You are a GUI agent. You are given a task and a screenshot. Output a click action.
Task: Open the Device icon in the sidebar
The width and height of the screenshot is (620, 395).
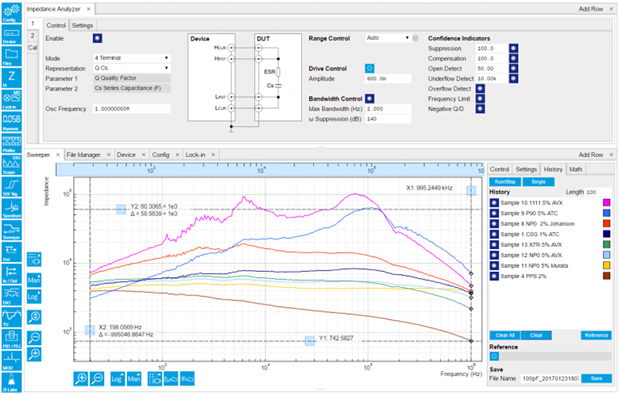pyautogui.click(x=12, y=35)
